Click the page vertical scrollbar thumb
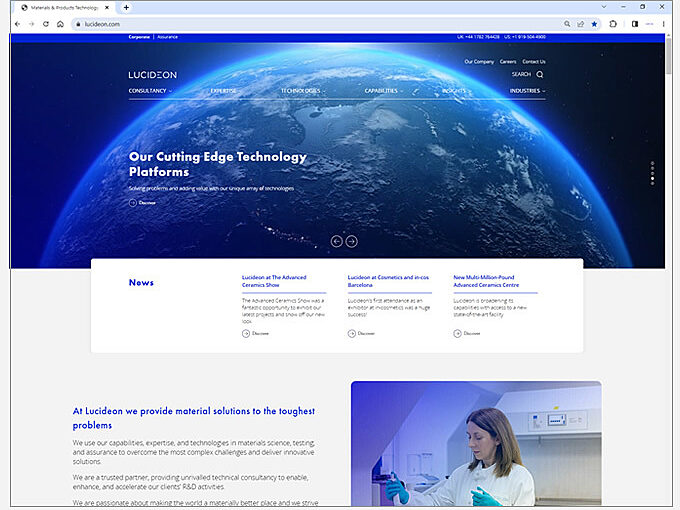 (668, 56)
